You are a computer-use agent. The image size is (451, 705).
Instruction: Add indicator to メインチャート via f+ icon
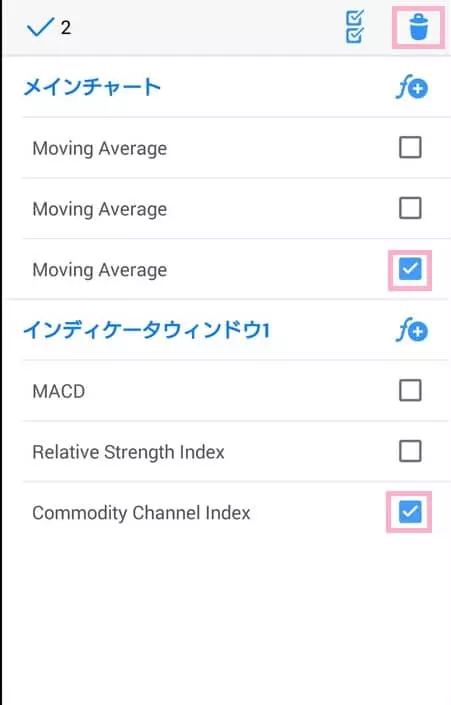412,88
